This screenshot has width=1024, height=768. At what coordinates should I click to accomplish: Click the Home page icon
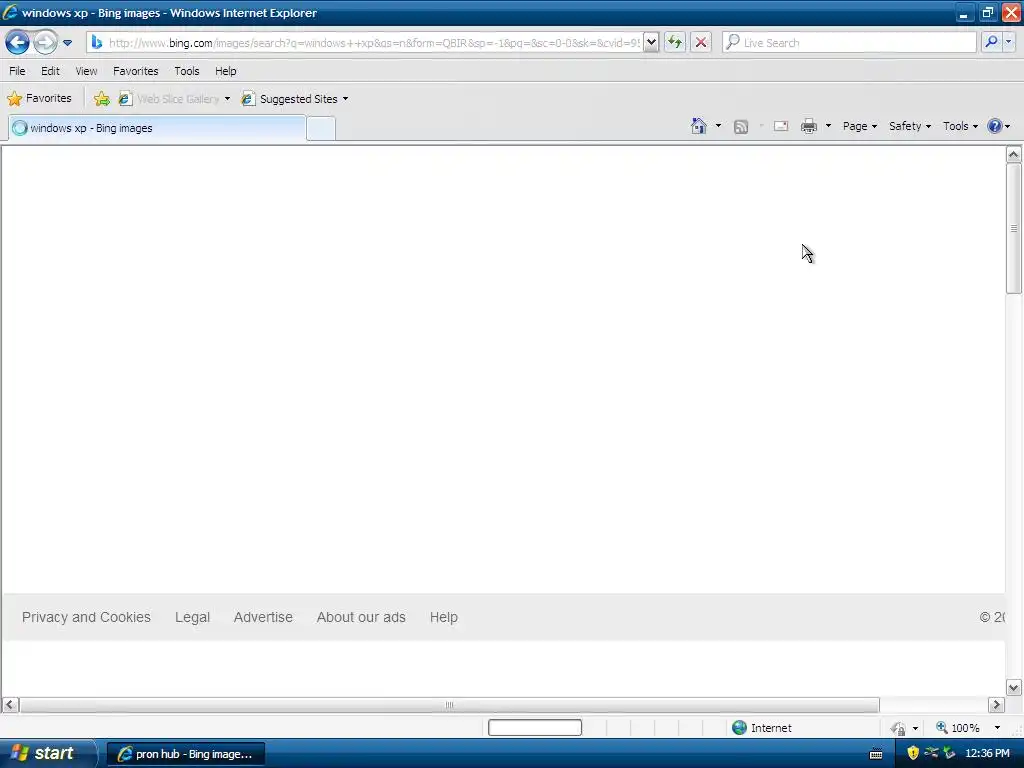pos(699,126)
